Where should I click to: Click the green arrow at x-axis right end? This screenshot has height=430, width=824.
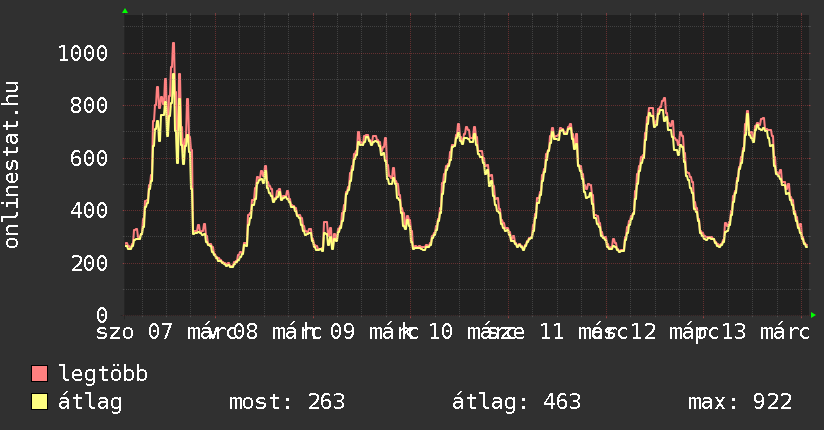tap(814, 315)
